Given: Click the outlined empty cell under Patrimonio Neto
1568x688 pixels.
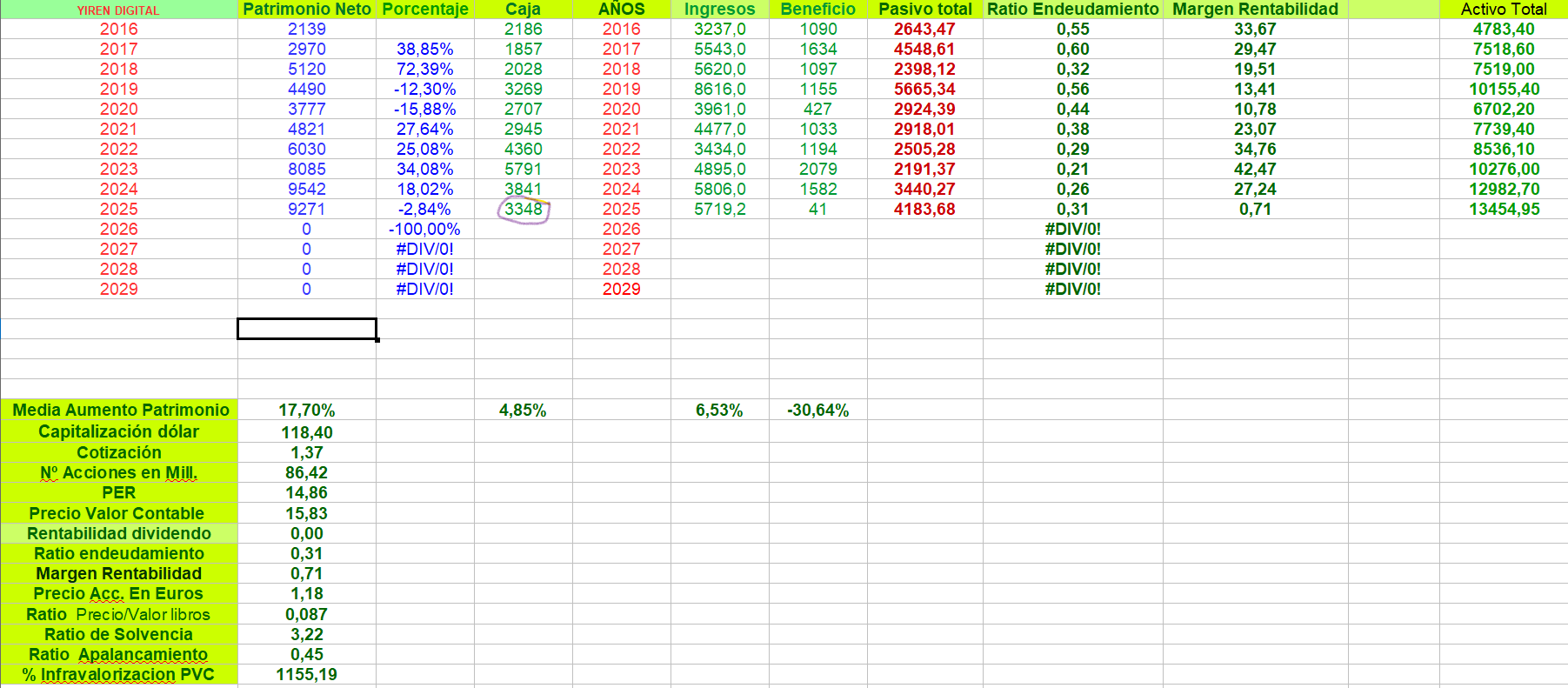Looking at the screenshot, I should [307, 329].
